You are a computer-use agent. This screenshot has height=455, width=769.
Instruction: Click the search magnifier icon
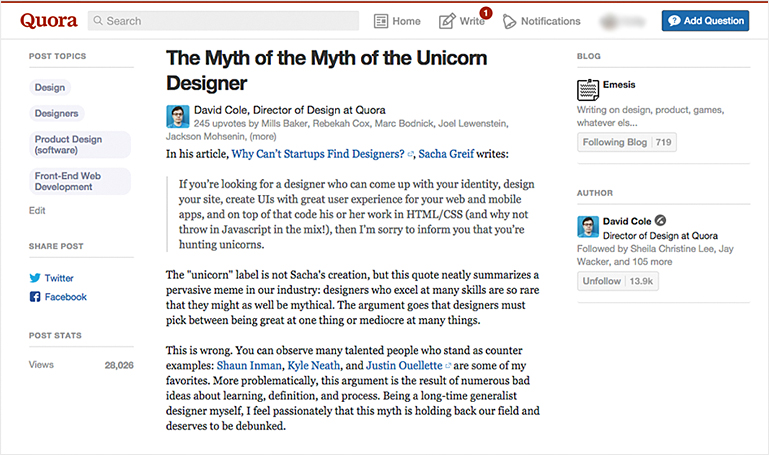pyautogui.click(x=98, y=21)
